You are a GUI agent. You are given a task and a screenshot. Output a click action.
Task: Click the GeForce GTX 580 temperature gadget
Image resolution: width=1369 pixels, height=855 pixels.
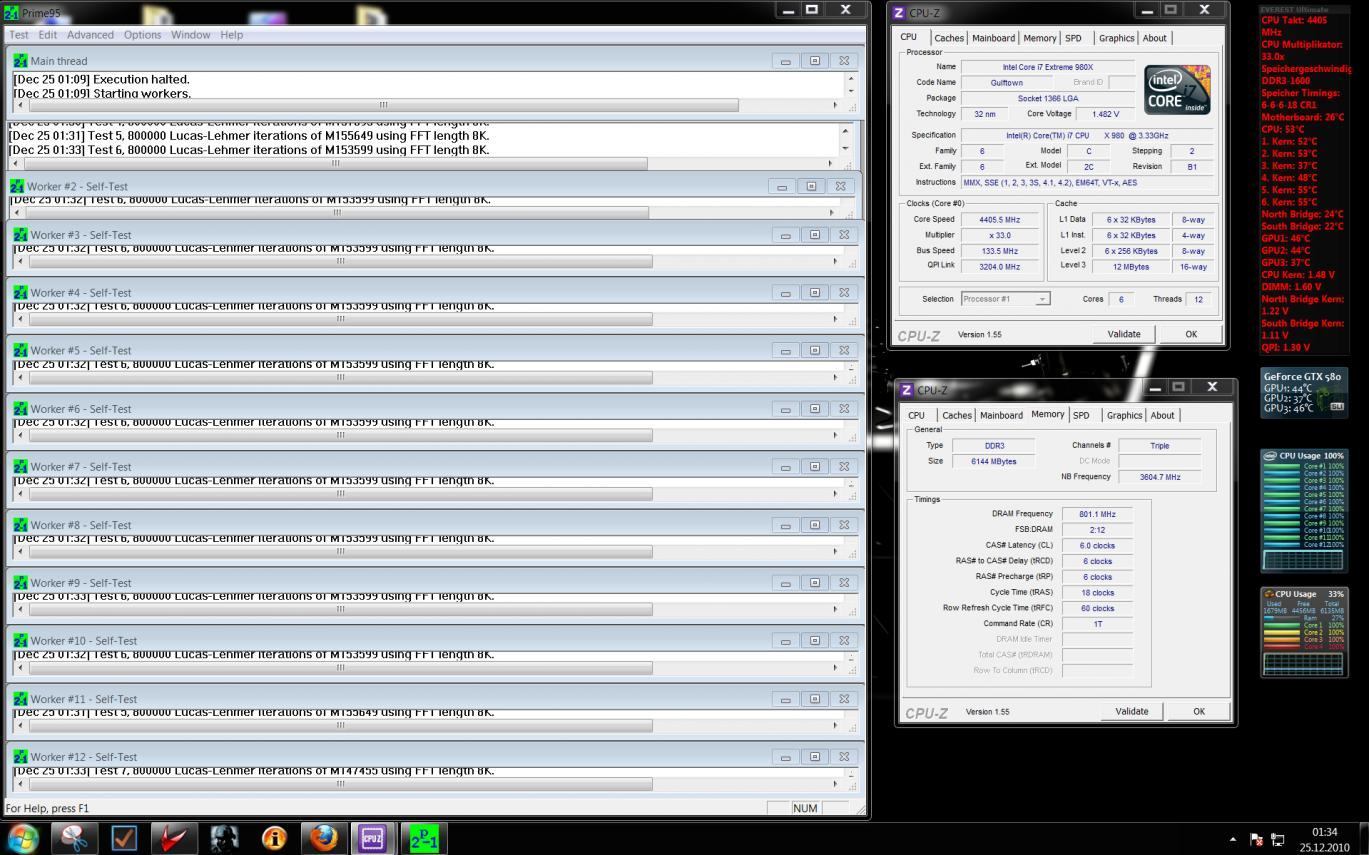pyautogui.click(x=1304, y=392)
